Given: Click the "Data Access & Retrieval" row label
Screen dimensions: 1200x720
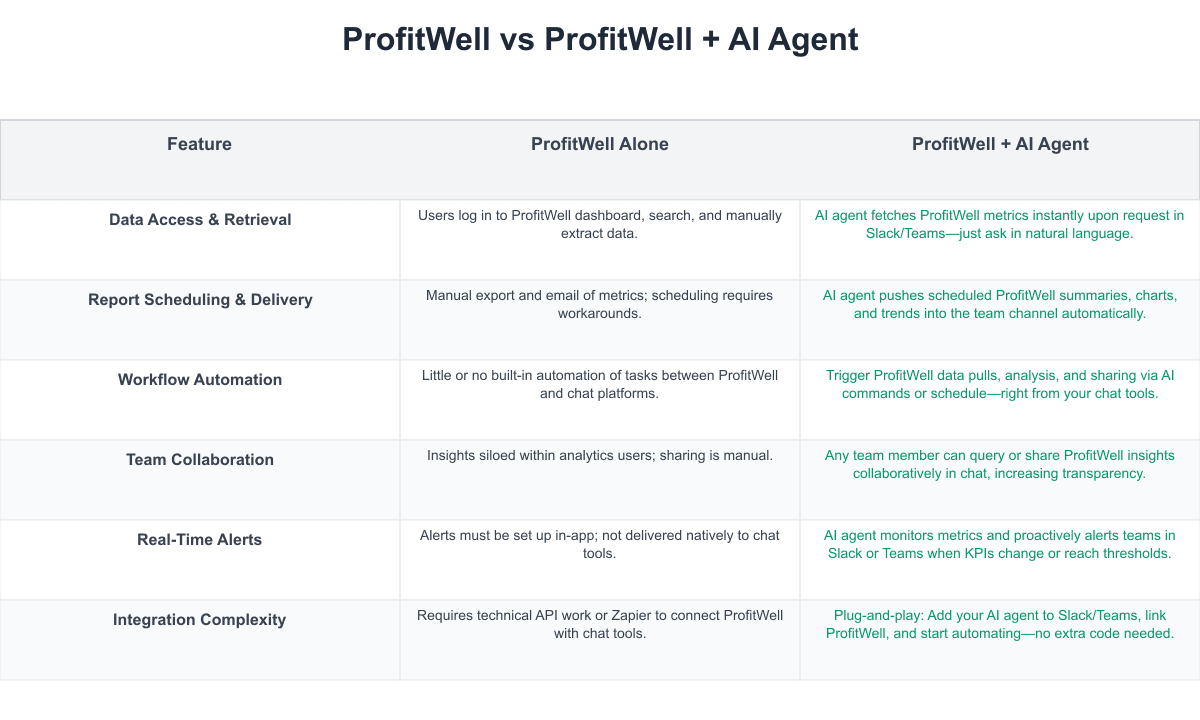Looking at the screenshot, I should point(200,220).
